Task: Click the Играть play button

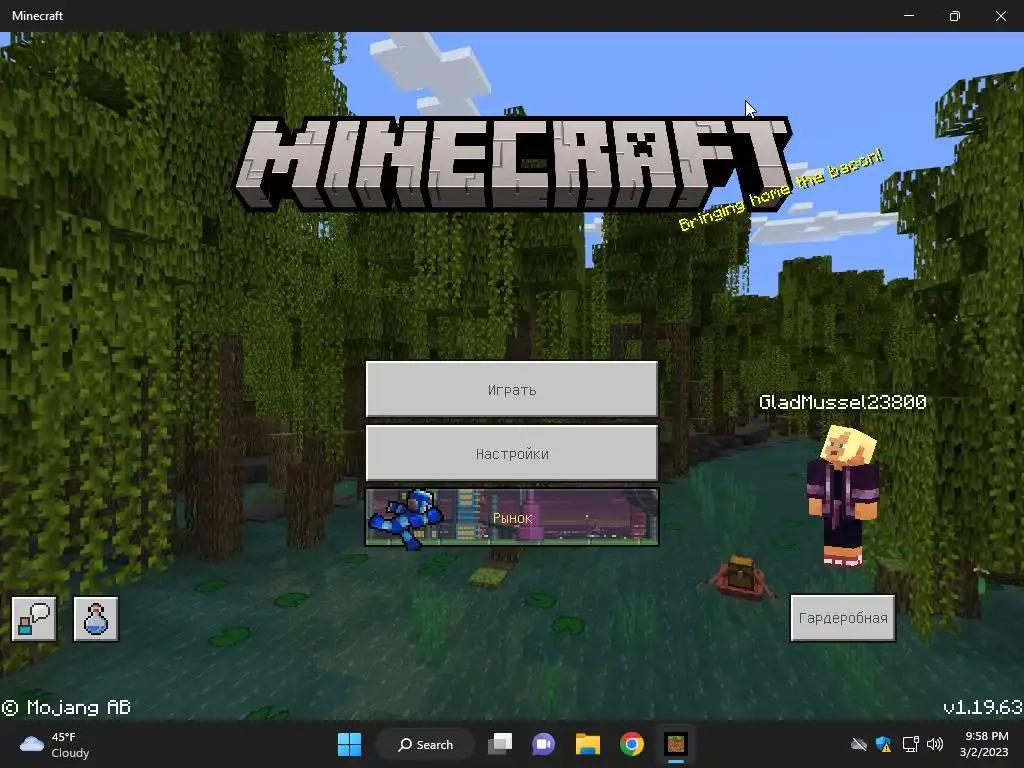Action: (x=511, y=389)
